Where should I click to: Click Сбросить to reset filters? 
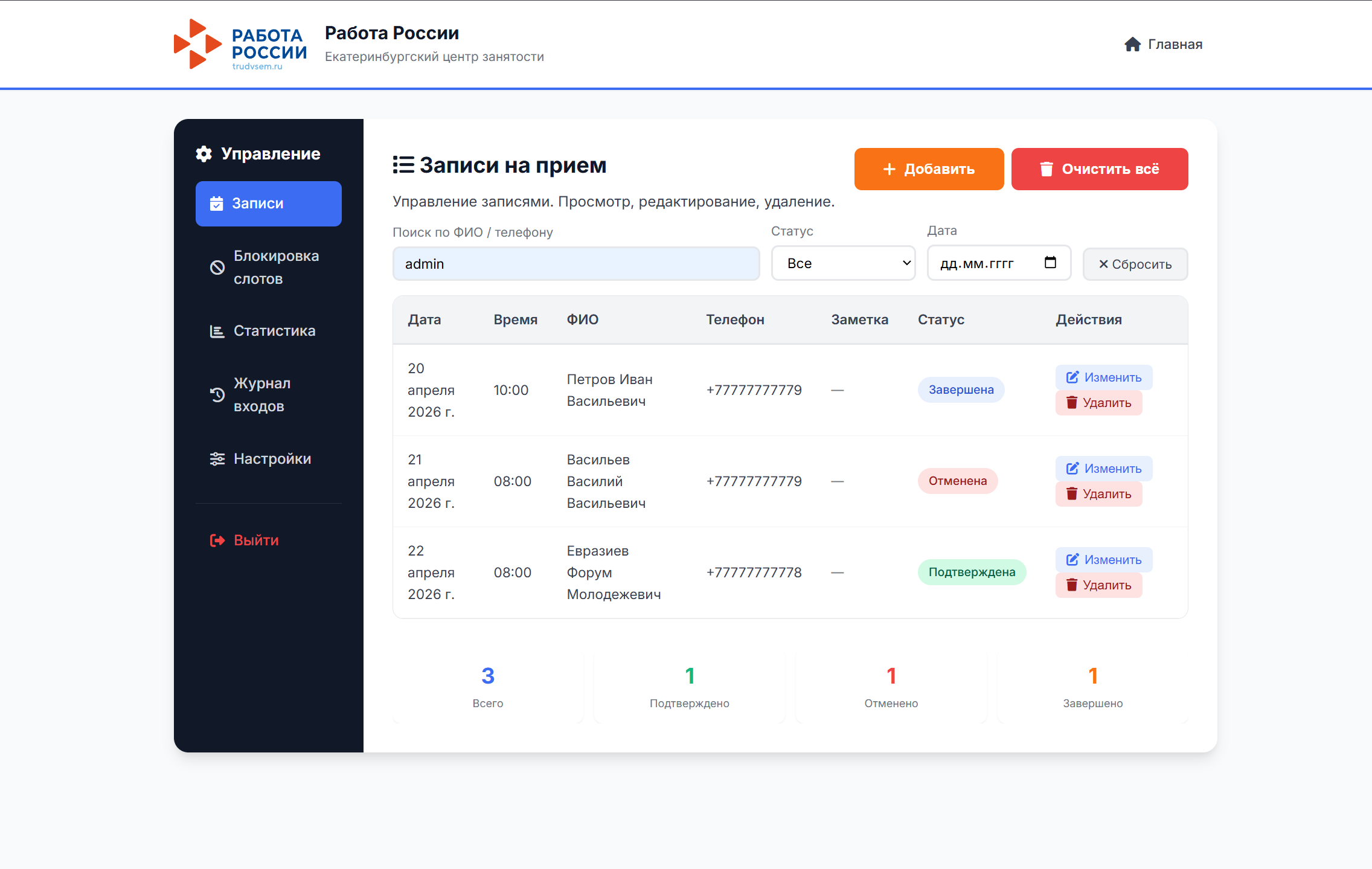click(x=1134, y=264)
